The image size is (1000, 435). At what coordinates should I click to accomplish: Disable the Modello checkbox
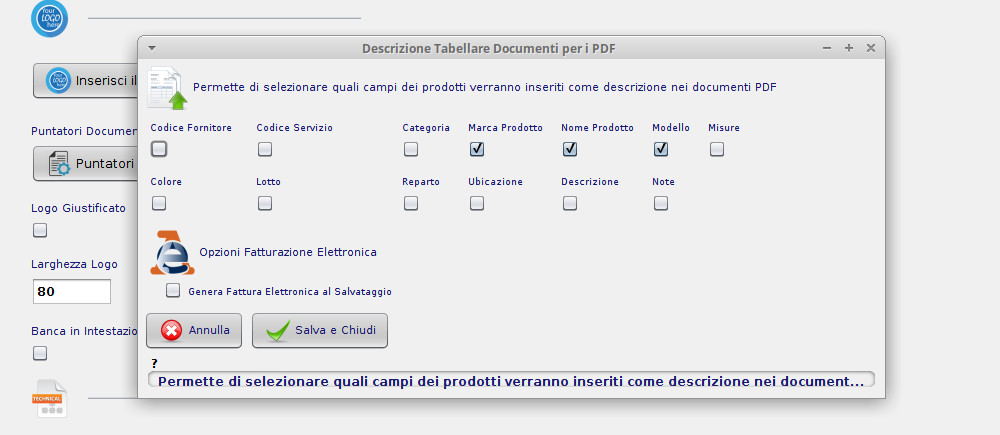(x=661, y=149)
